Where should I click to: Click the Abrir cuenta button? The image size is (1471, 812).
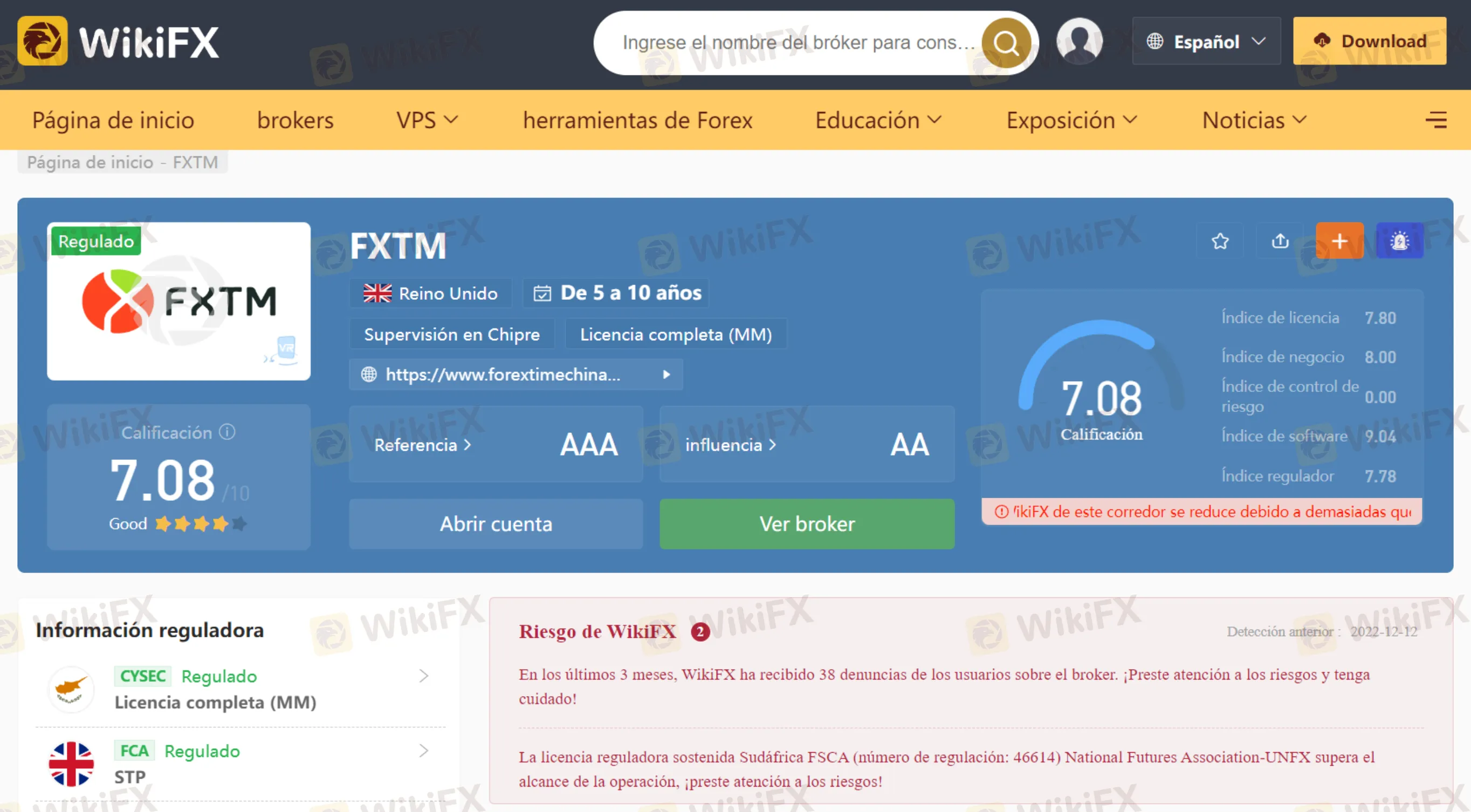[x=496, y=524]
